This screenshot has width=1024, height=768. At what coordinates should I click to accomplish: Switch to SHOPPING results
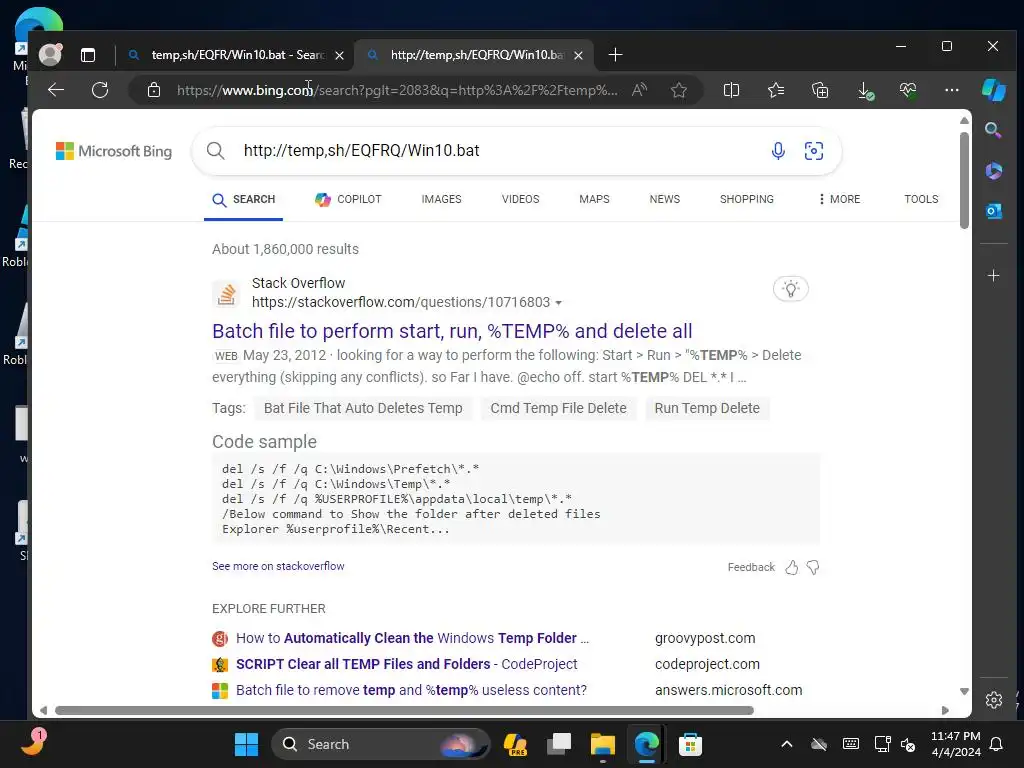(746, 199)
